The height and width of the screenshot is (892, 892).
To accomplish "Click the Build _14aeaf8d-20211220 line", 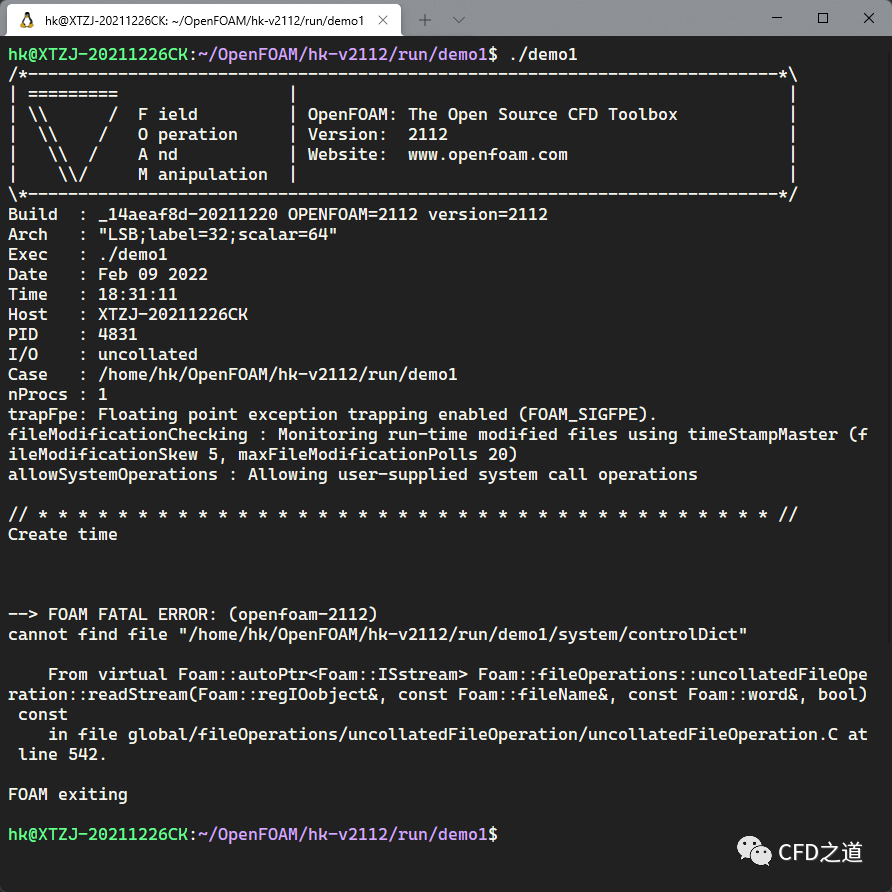I will [x=278, y=214].
